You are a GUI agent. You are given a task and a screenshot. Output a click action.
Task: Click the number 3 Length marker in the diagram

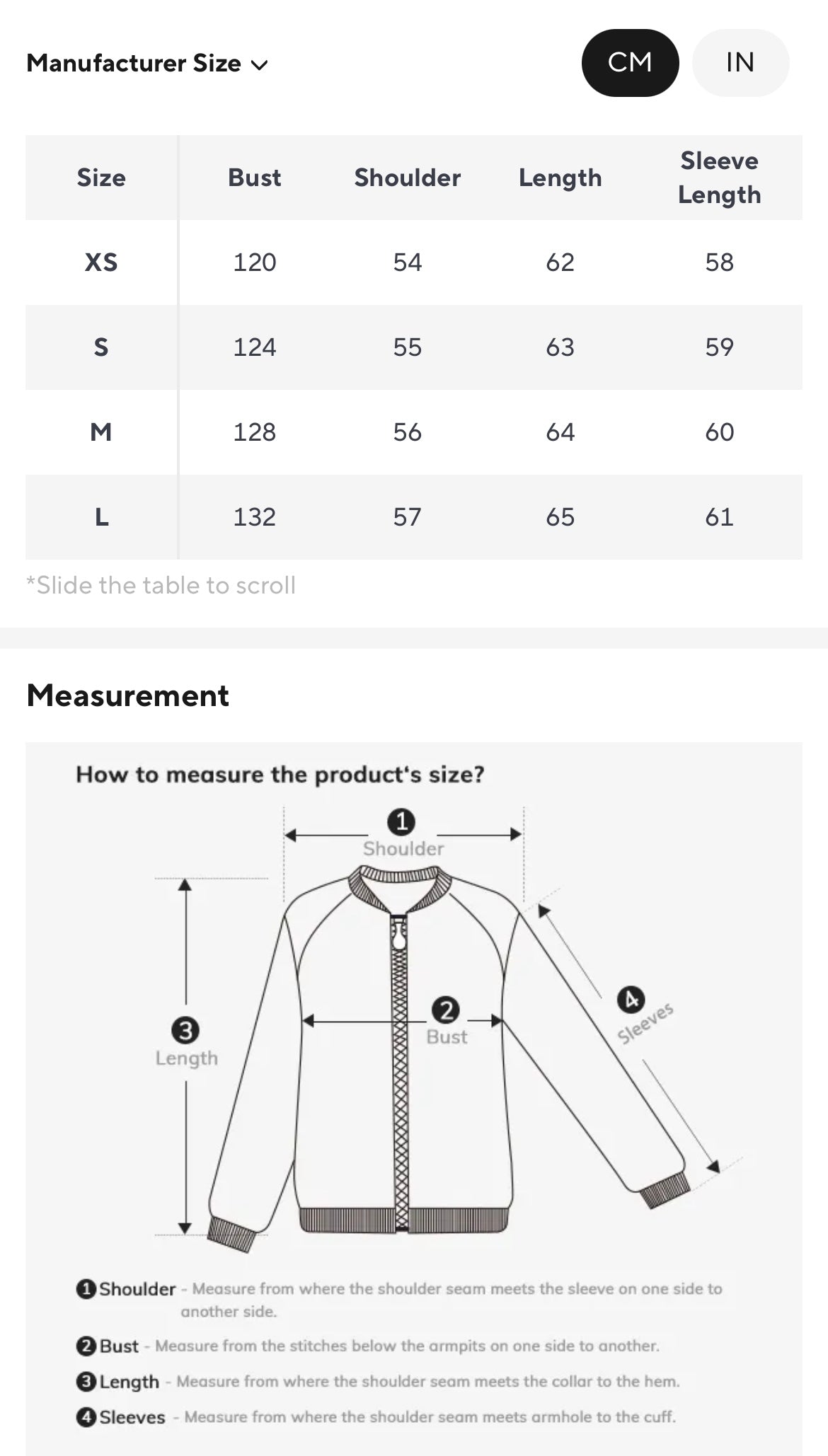click(x=186, y=1031)
